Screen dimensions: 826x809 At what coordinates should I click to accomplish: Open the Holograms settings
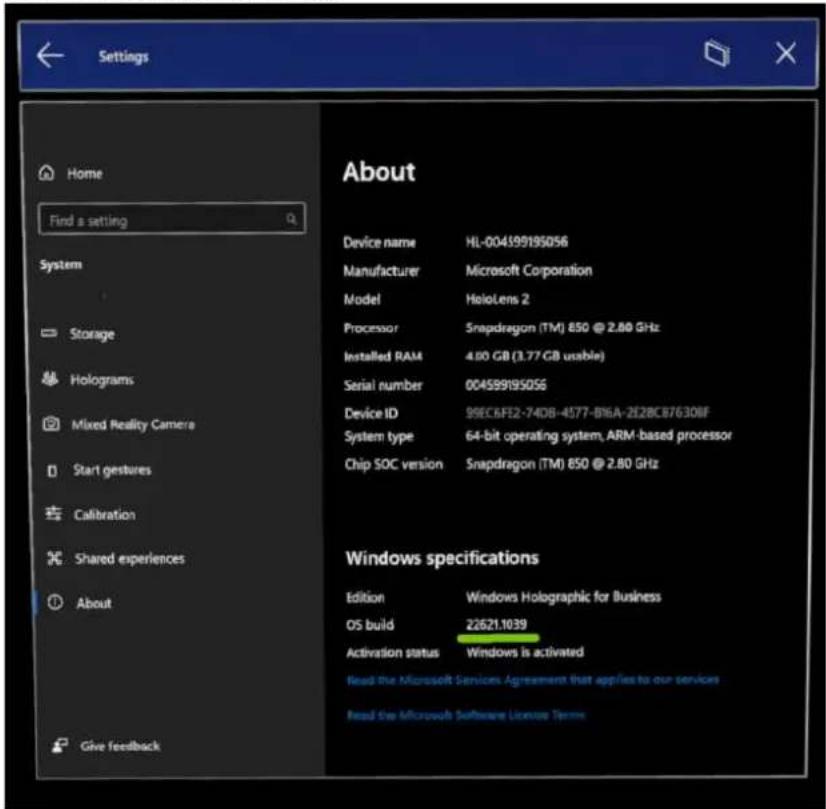click(102, 380)
